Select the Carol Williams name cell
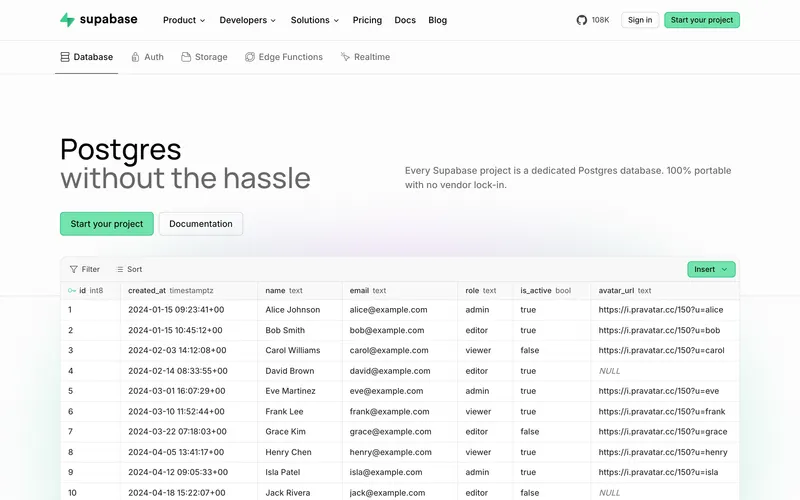The image size is (800, 500). [x=300, y=351]
